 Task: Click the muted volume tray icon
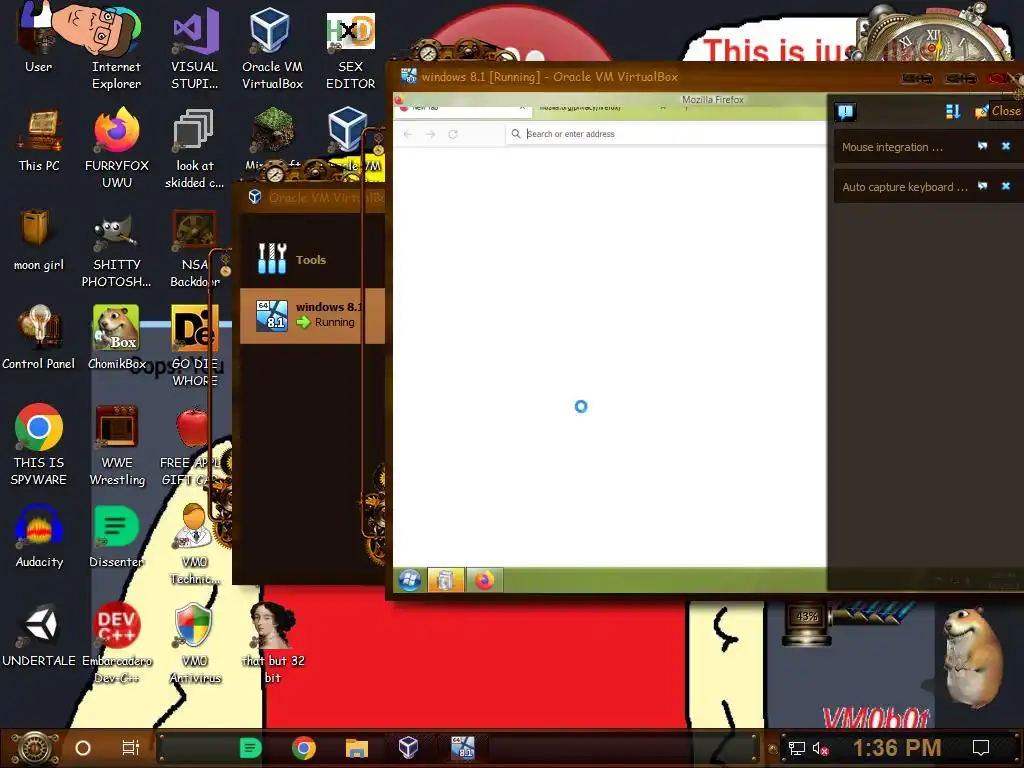[820, 748]
